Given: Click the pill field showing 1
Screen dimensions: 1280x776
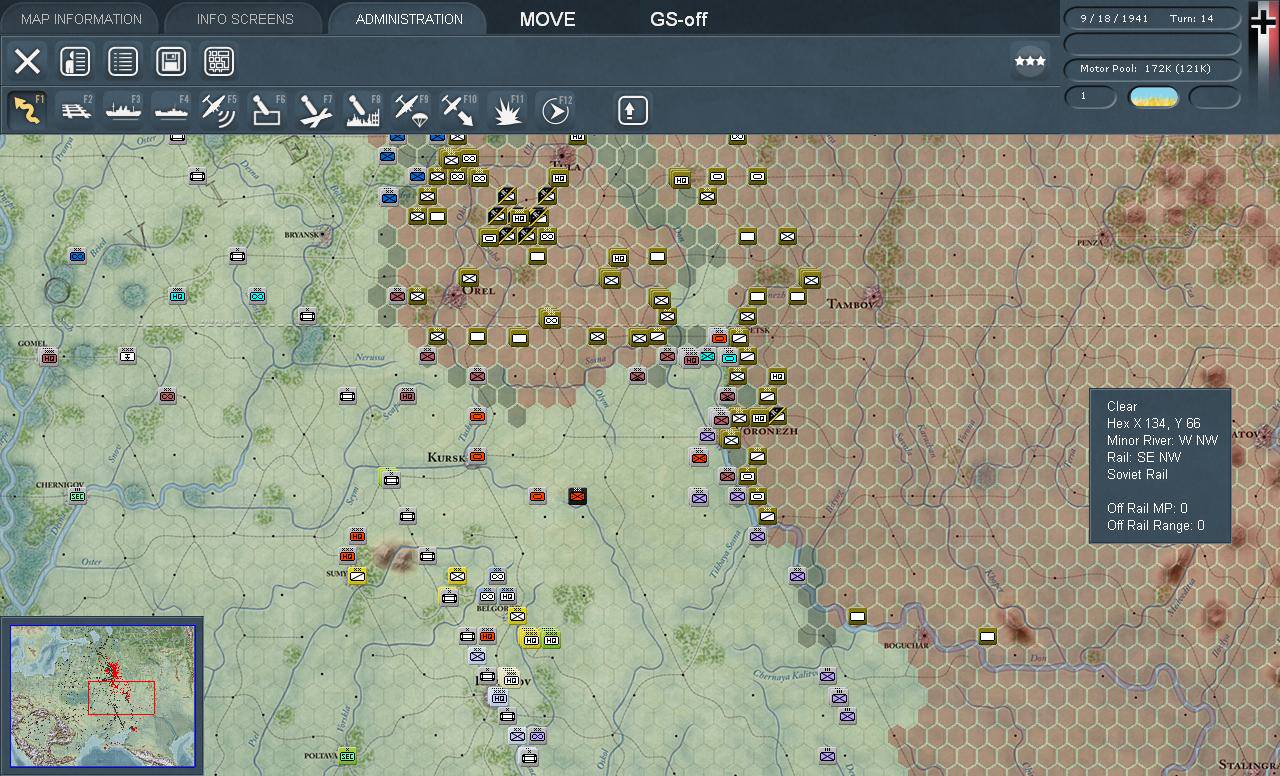Looking at the screenshot, I should (x=1090, y=97).
